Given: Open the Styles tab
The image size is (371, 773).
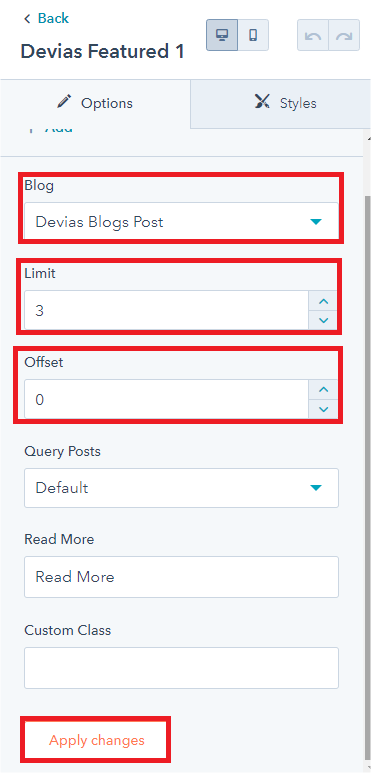Looking at the screenshot, I should click(x=281, y=104).
